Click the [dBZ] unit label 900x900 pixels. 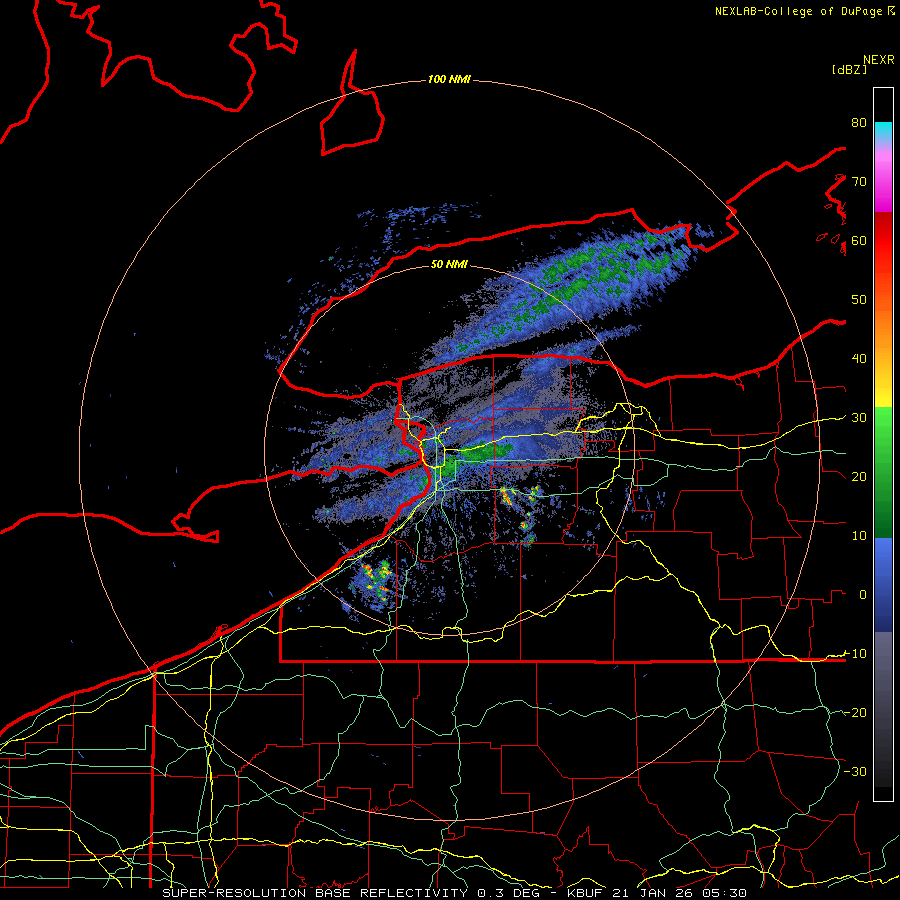pyautogui.click(x=849, y=69)
